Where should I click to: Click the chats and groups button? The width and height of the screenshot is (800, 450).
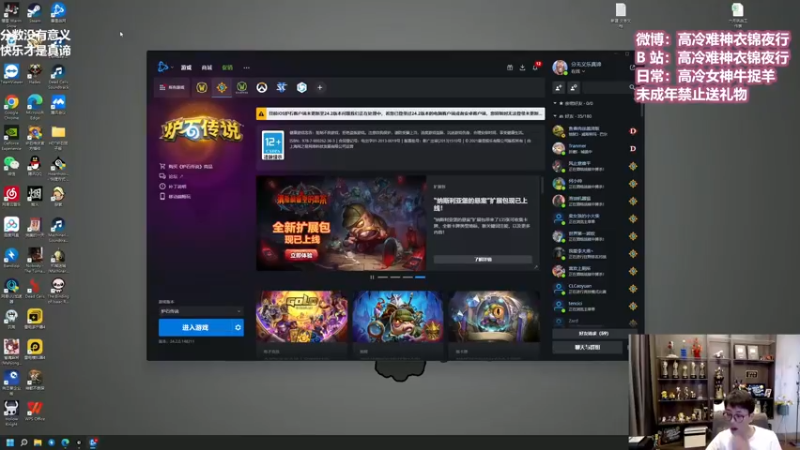pos(587,347)
